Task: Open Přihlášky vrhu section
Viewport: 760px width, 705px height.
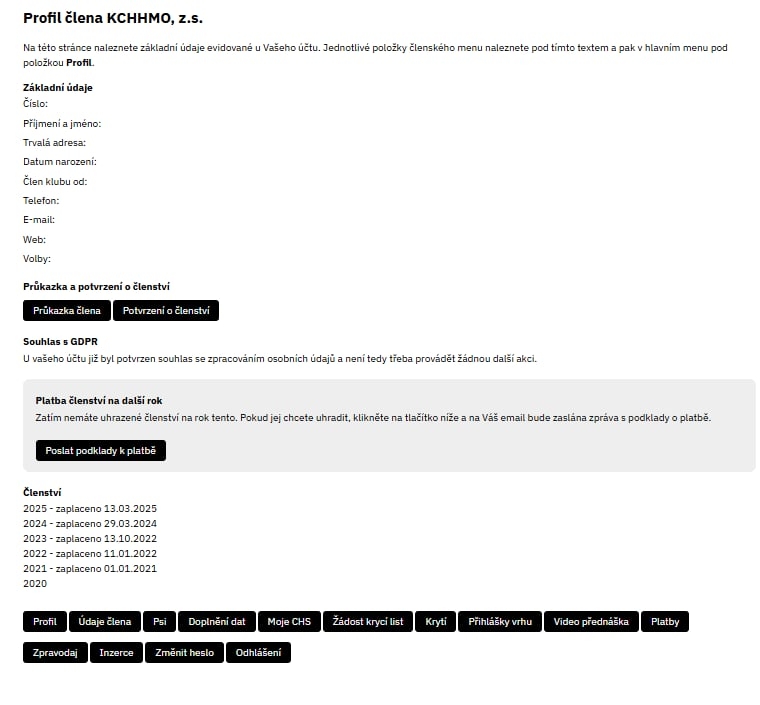Action: (501, 622)
